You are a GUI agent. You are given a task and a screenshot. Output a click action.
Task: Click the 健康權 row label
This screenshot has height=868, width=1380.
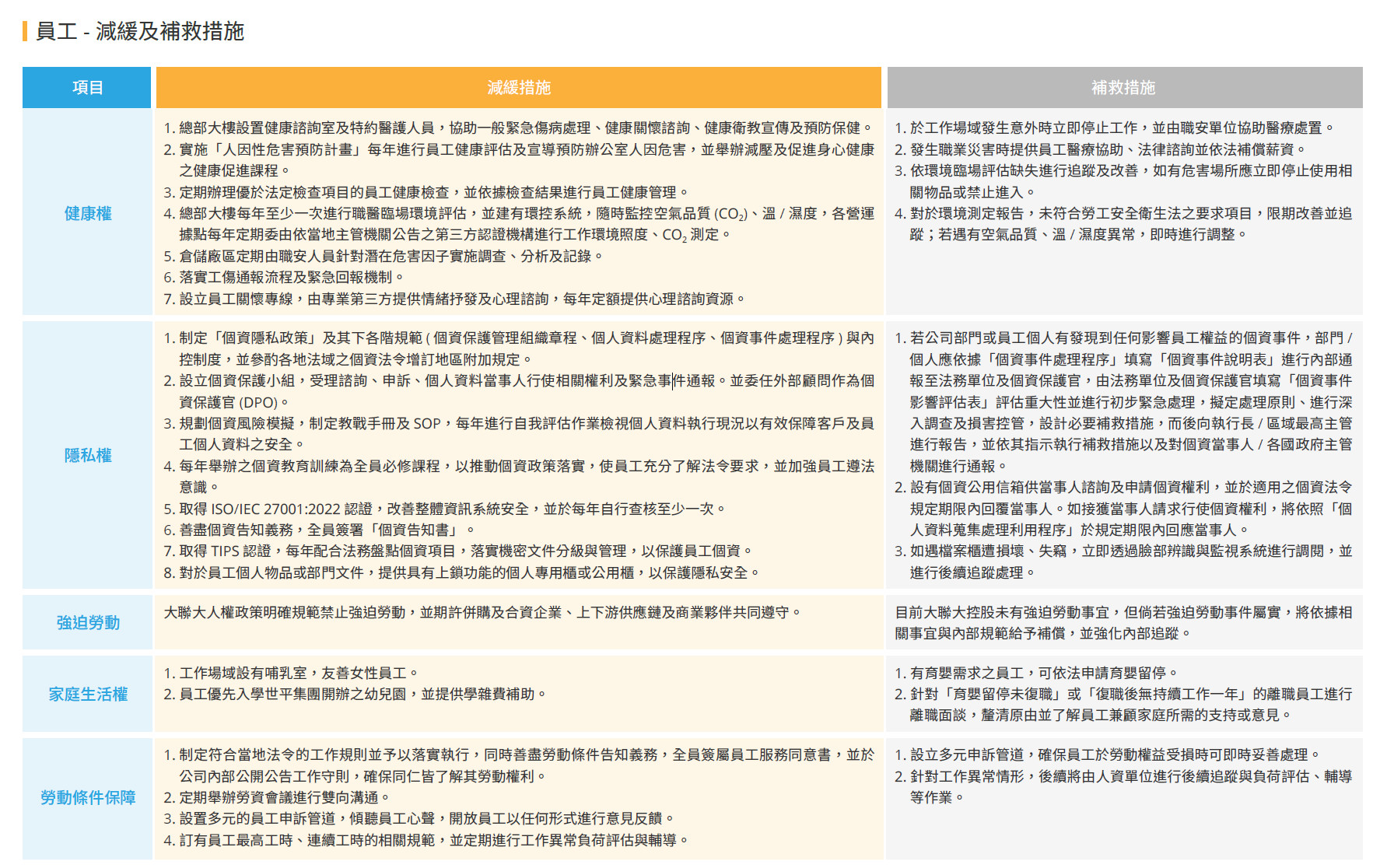tap(87, 213)
